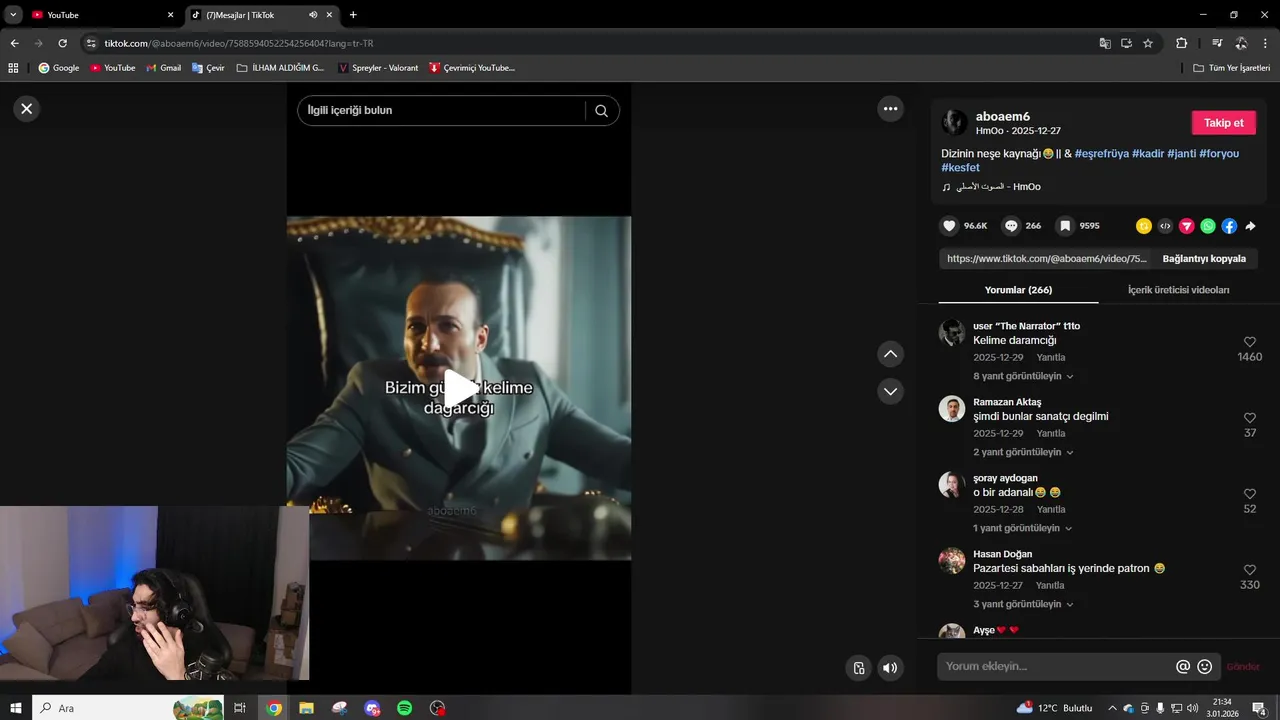Screen dimensions: 1280x720
Task: Open Tüm Yer İşaretleri folder
Action: pyautogui.click(x=1232, y=68)
